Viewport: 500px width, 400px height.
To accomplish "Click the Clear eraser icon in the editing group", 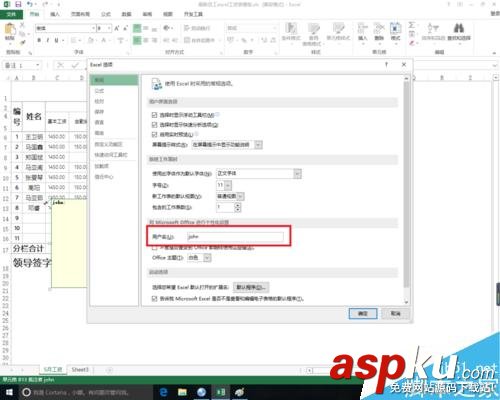I will 412,43.
